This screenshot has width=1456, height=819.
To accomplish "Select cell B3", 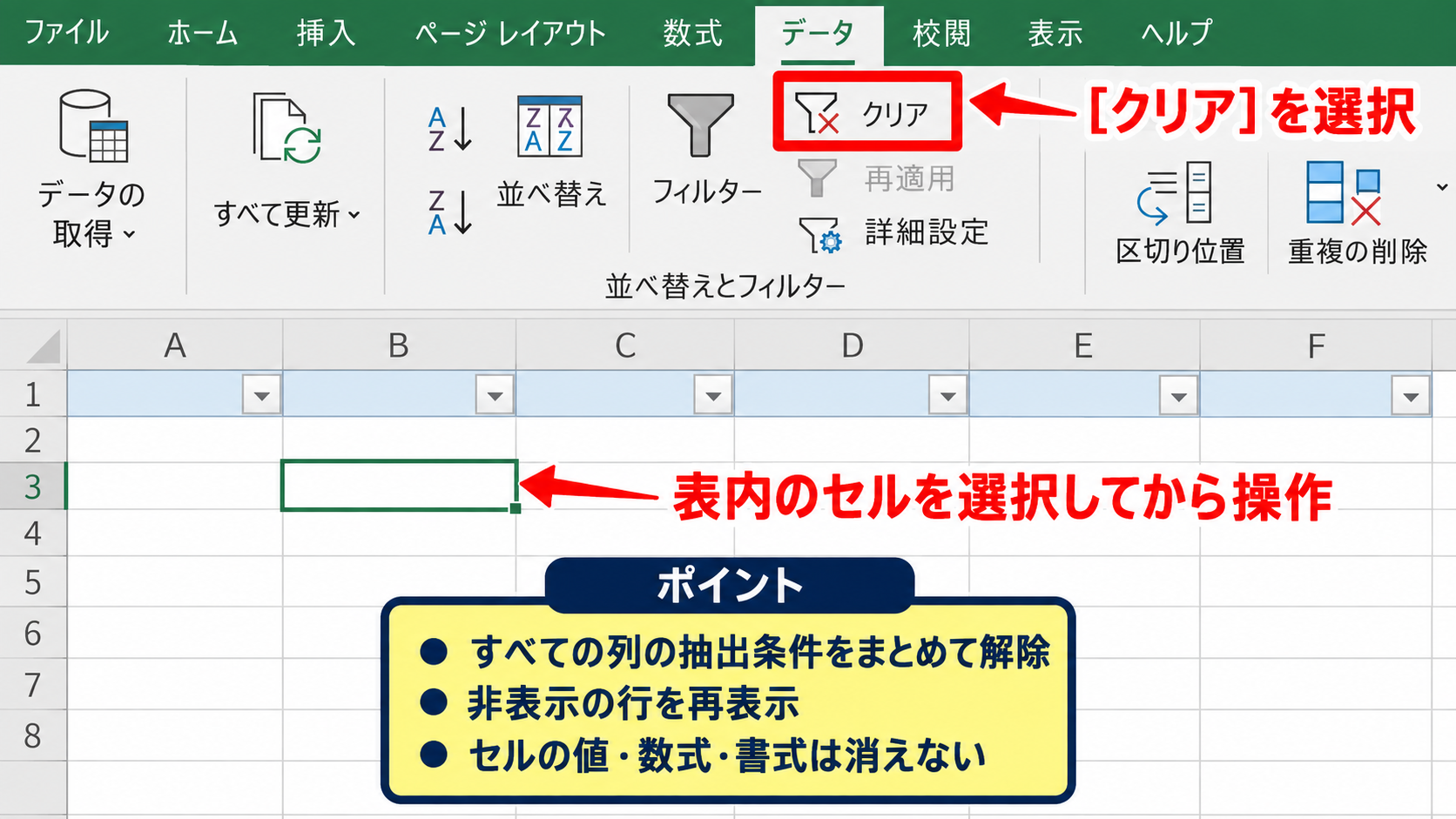I will coord(400,486).
